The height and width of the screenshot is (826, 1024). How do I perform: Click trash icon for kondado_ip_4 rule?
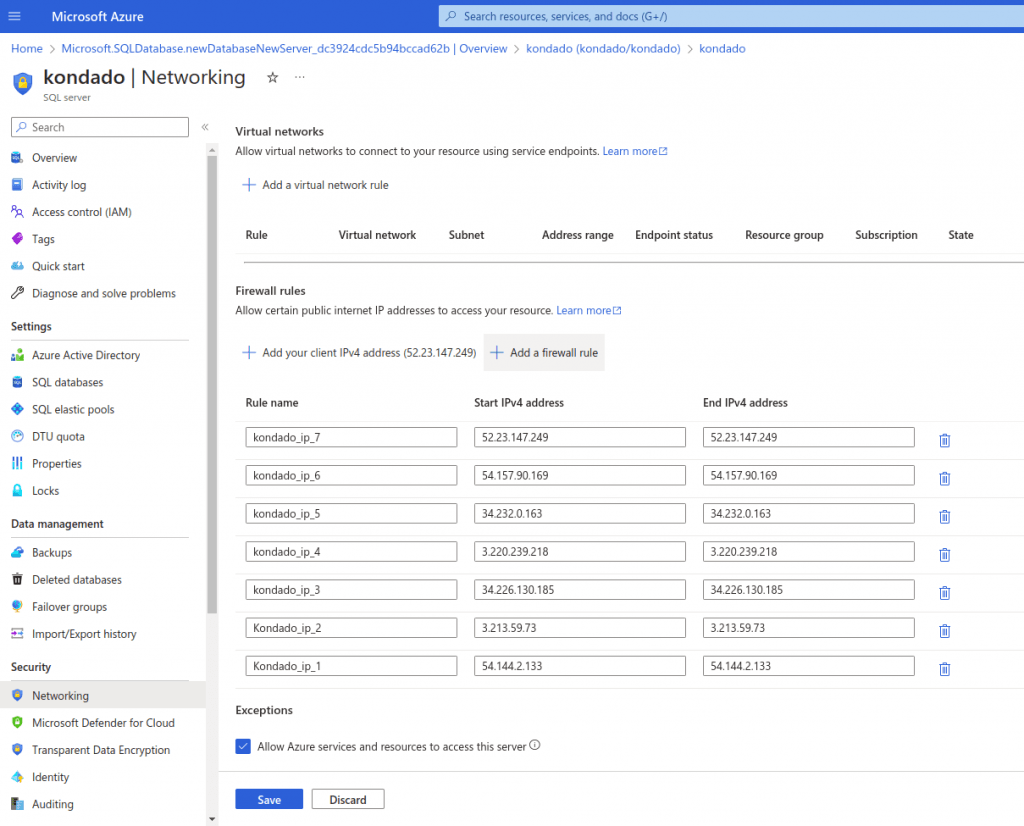coord(944,554)
